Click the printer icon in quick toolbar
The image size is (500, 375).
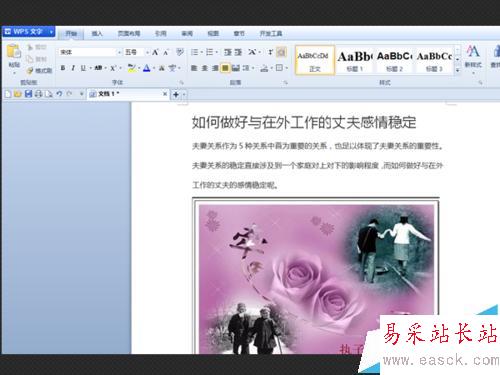click(x=39, y=94)
